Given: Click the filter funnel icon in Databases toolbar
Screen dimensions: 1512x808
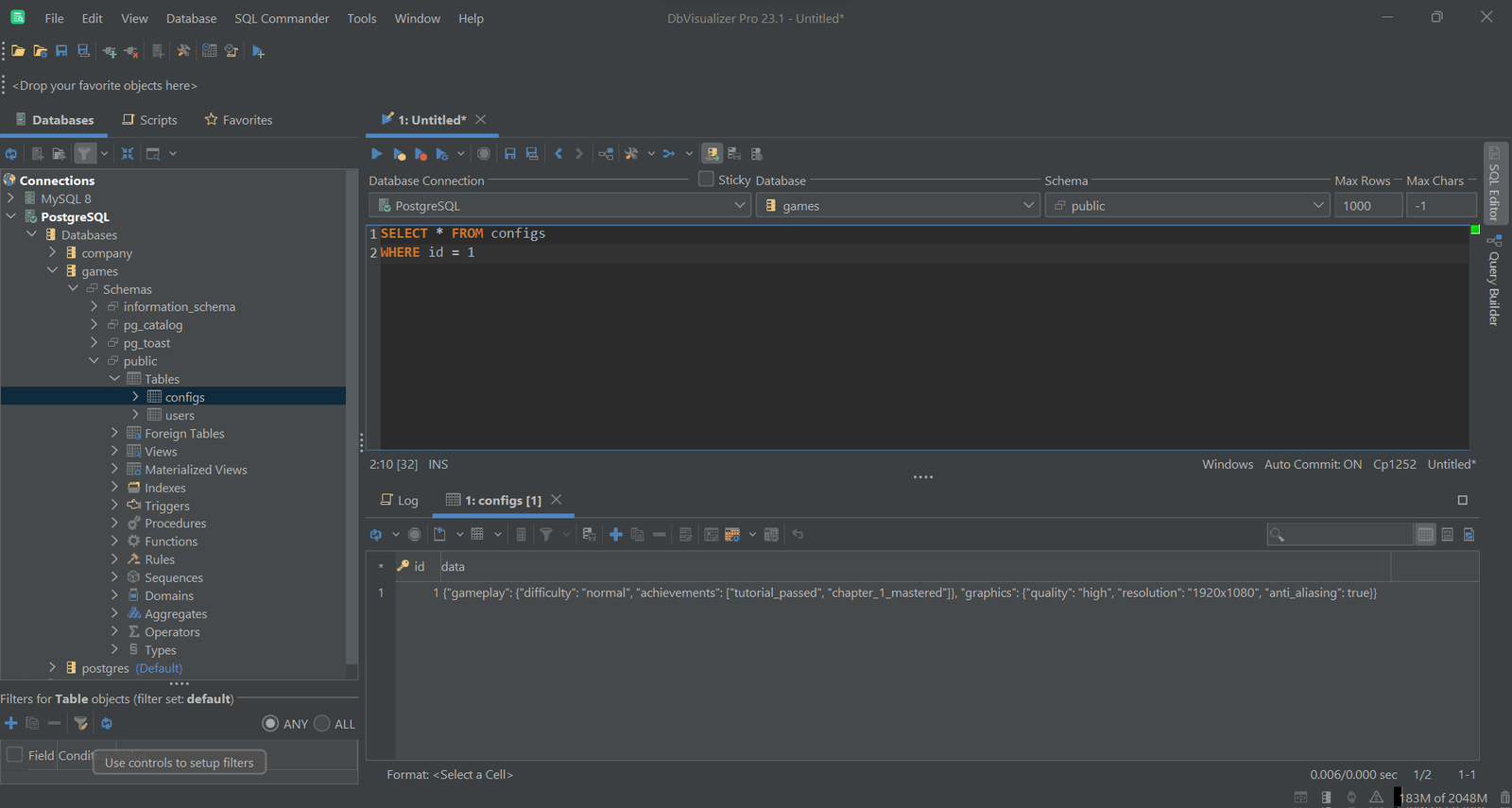Looking at the screenshot, I should pyautogui.click(x=85, y=153).
